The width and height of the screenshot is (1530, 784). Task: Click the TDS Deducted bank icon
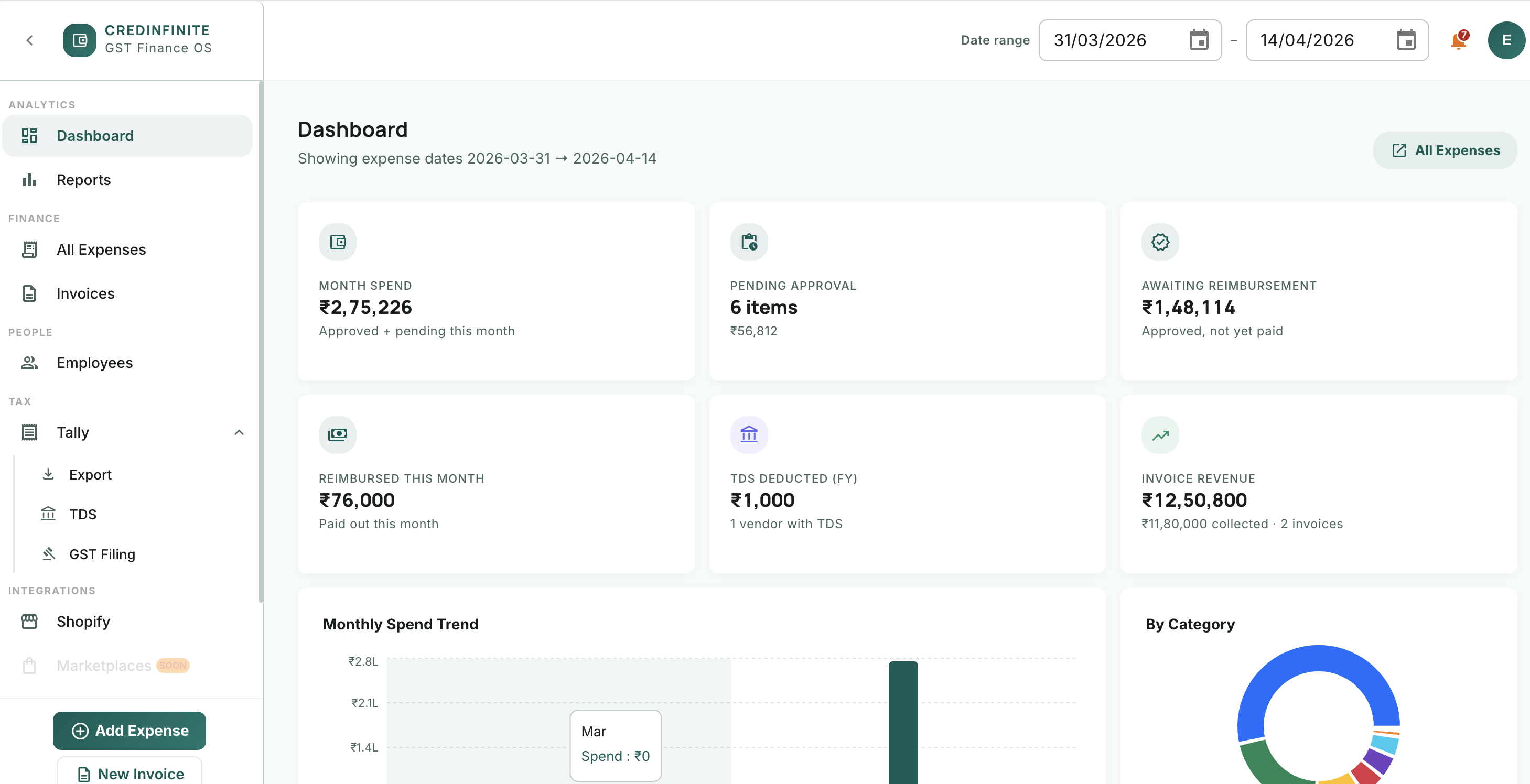tap(749, 434)
